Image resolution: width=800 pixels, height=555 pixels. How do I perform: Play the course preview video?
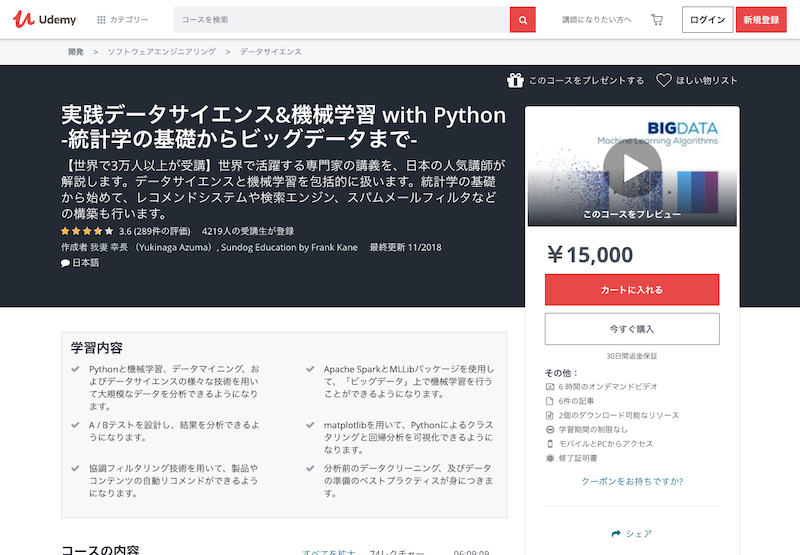(x=632, y=168)
